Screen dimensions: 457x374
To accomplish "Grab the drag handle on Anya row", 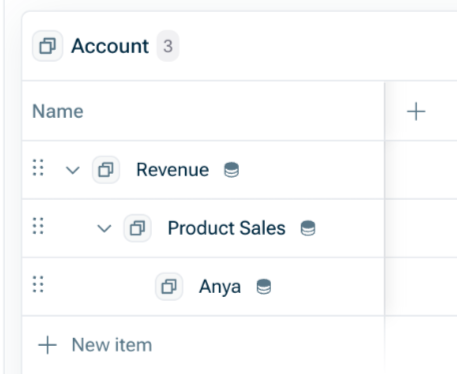I will pyautogui.click(x=38, y=284).
